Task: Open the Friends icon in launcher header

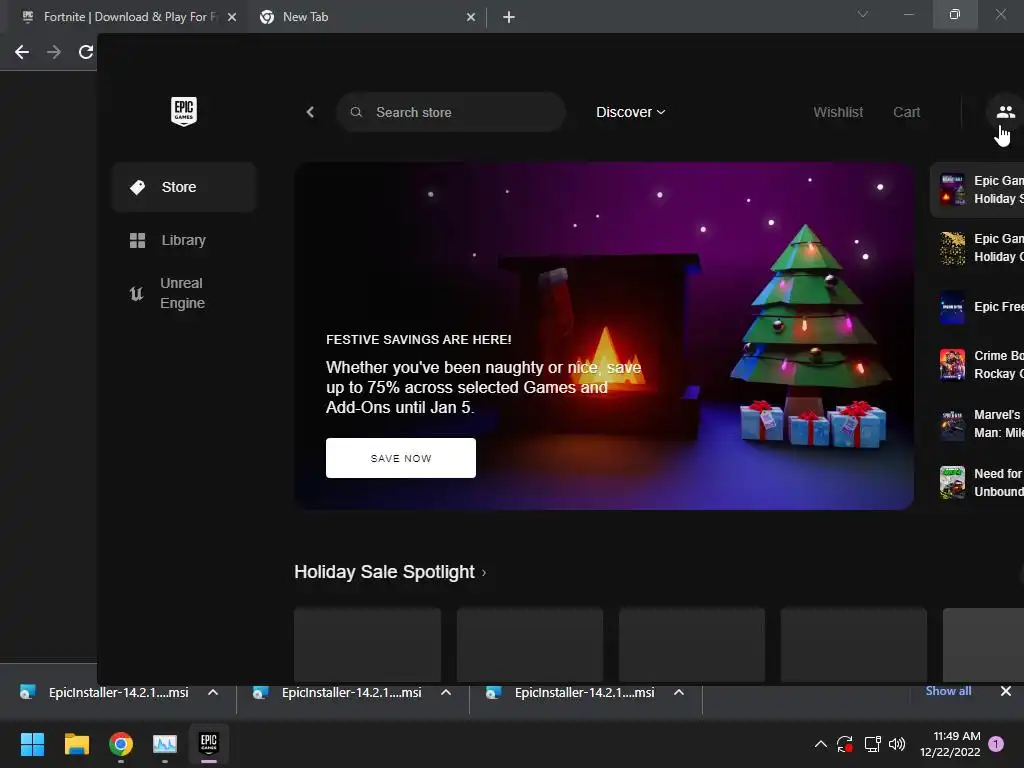Action: [x=1006, y=112]
